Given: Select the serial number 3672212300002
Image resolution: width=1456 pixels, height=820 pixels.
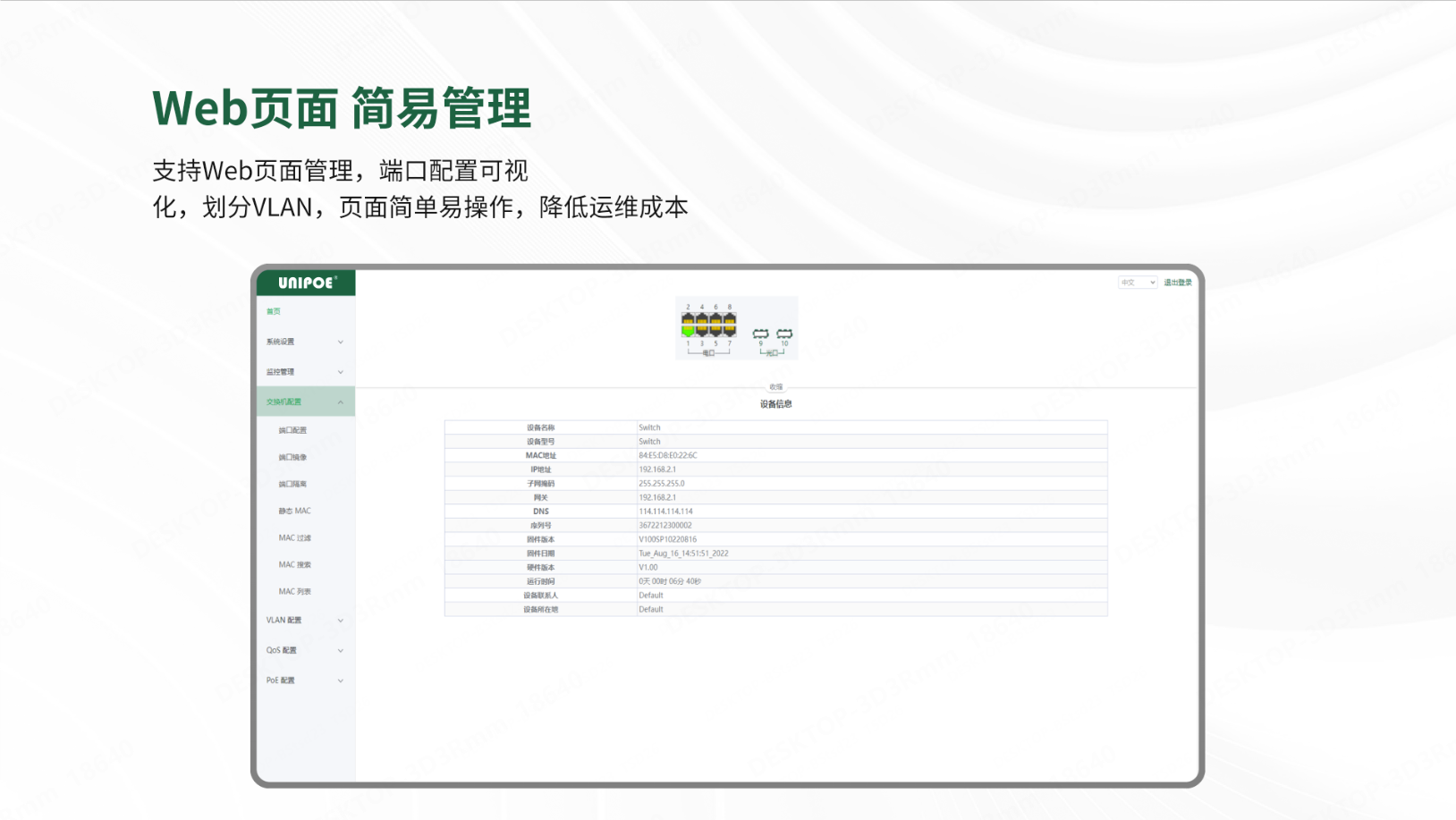Looking at the screenshot, I should click(665, 525).
